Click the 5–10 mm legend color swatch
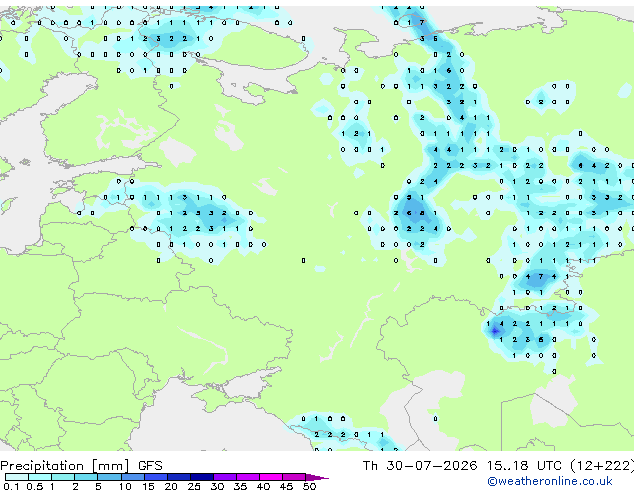Image resolution: width=634 pixels, height=490 pixels. (x=109, y=477)
